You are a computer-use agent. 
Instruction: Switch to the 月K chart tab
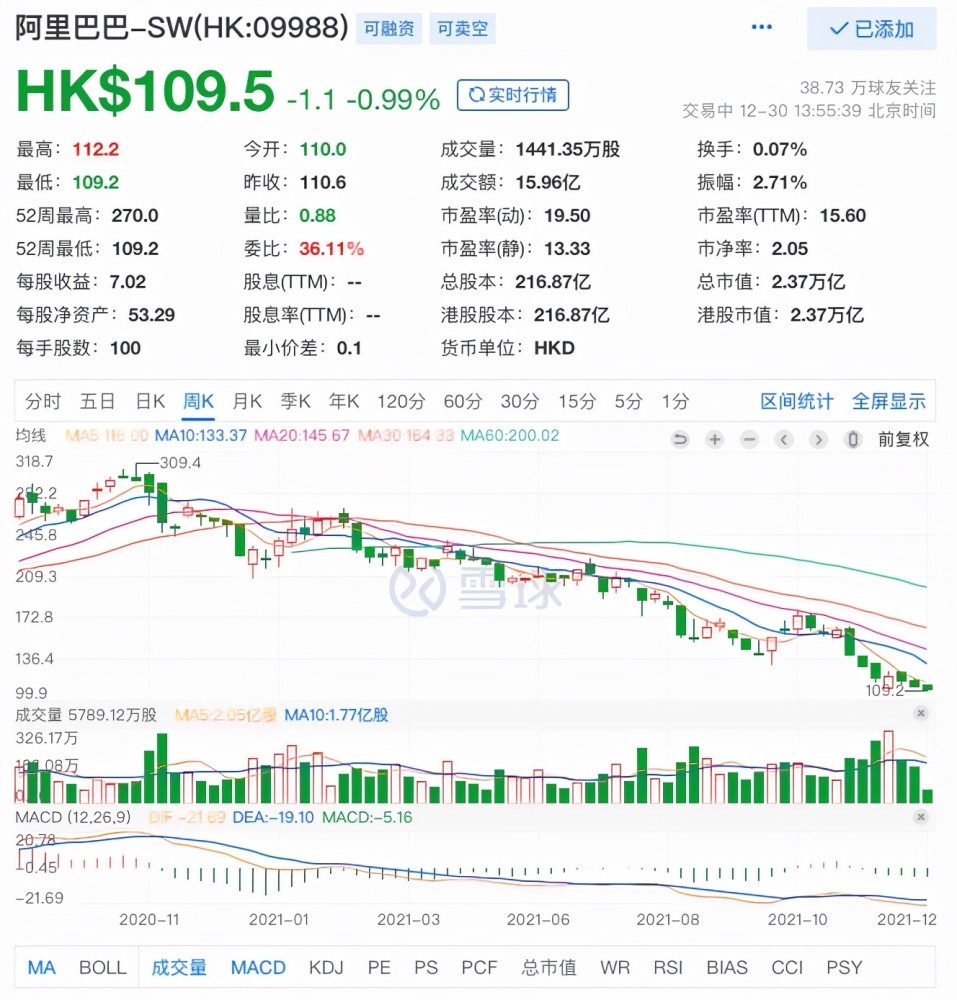click(247, 401)
